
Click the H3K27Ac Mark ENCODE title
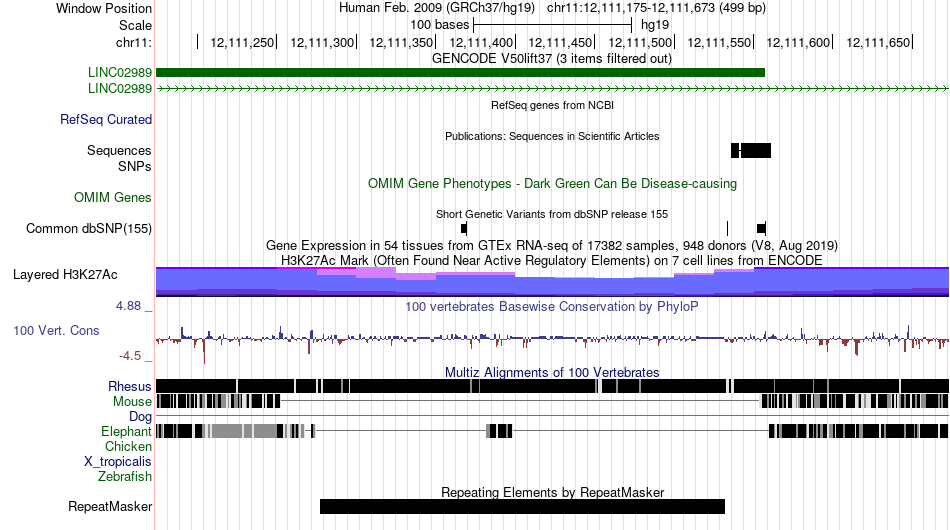point(552,260)
